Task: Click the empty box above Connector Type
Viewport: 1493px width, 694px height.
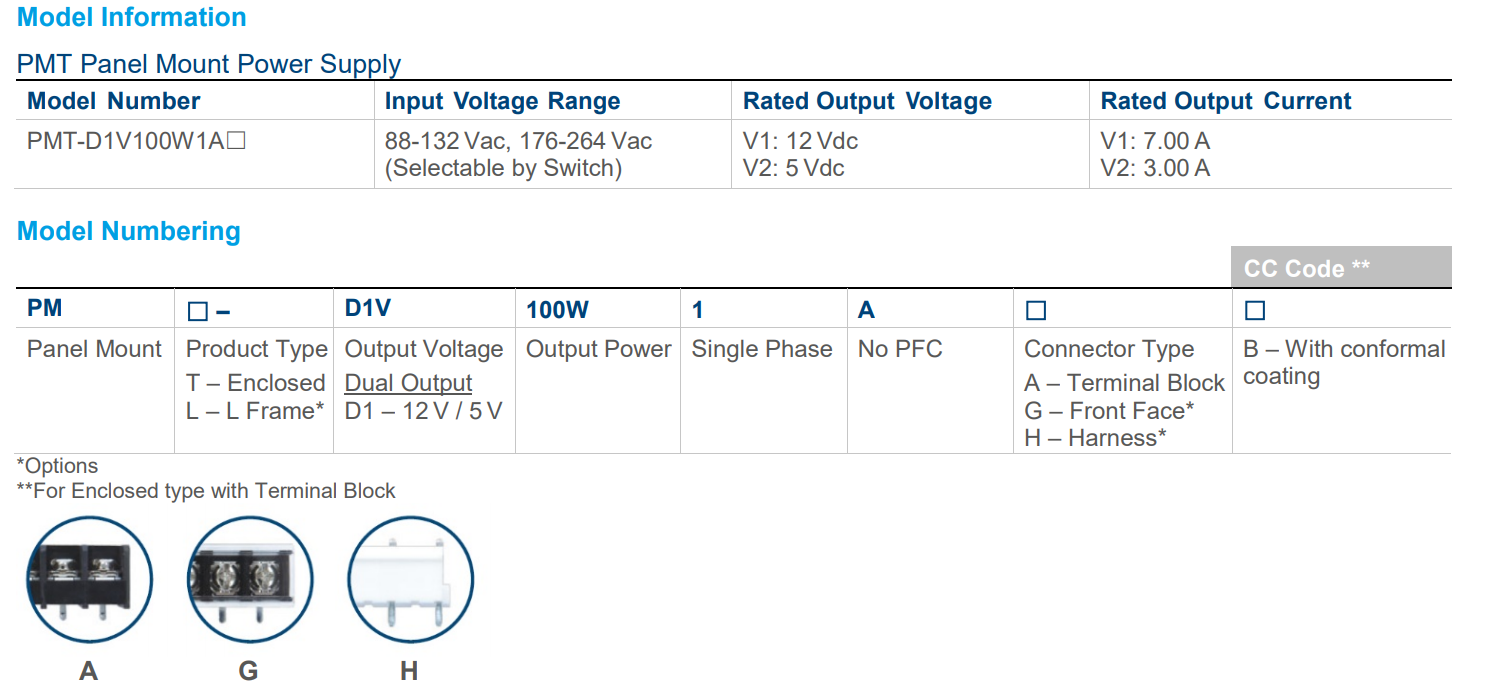Action: click(1036, 311)
